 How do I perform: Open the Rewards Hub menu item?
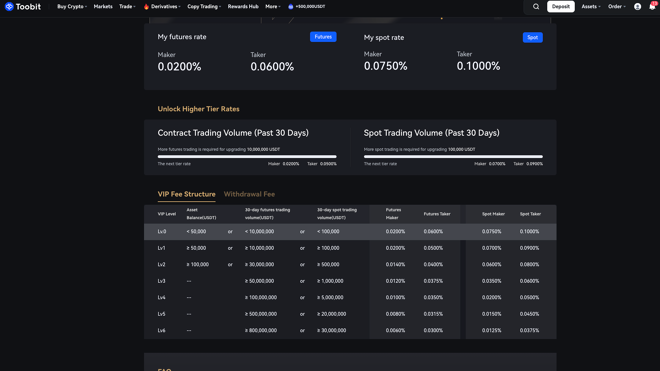pos(243,7)
